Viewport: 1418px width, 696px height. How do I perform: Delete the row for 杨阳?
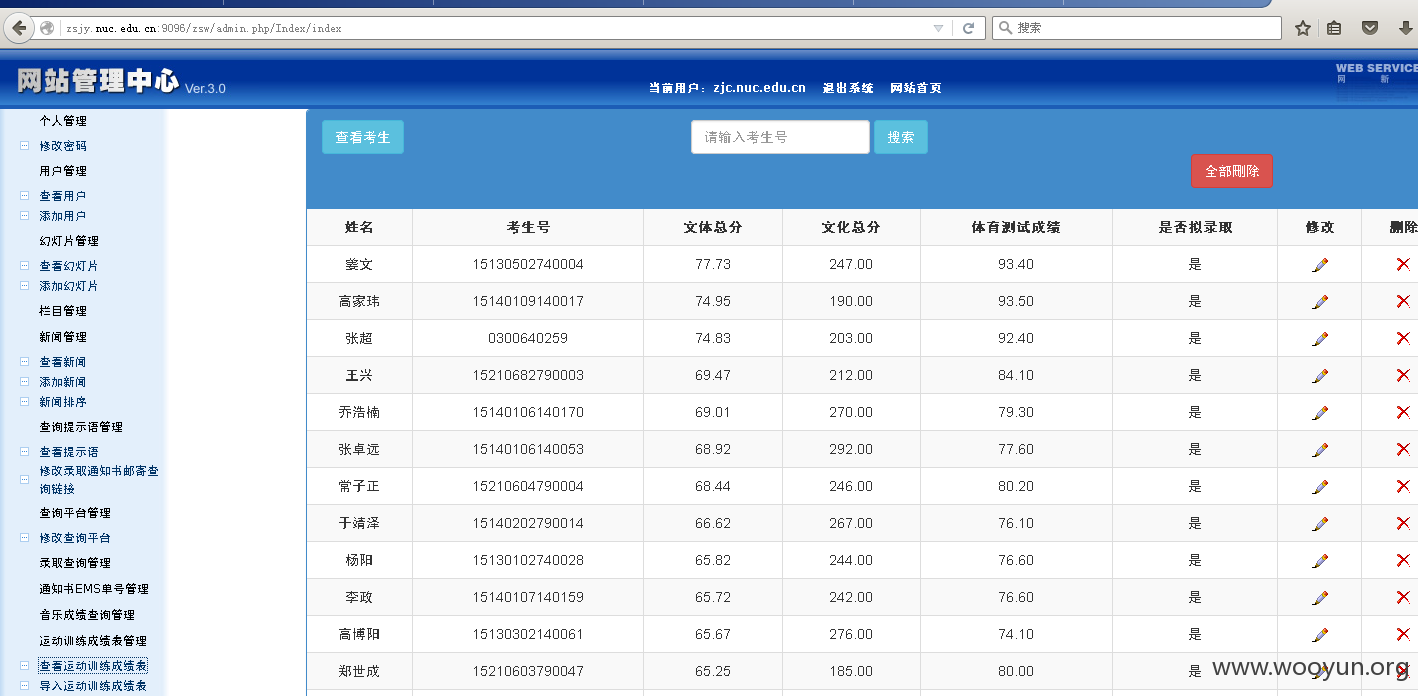click(x=1403, y=560)
